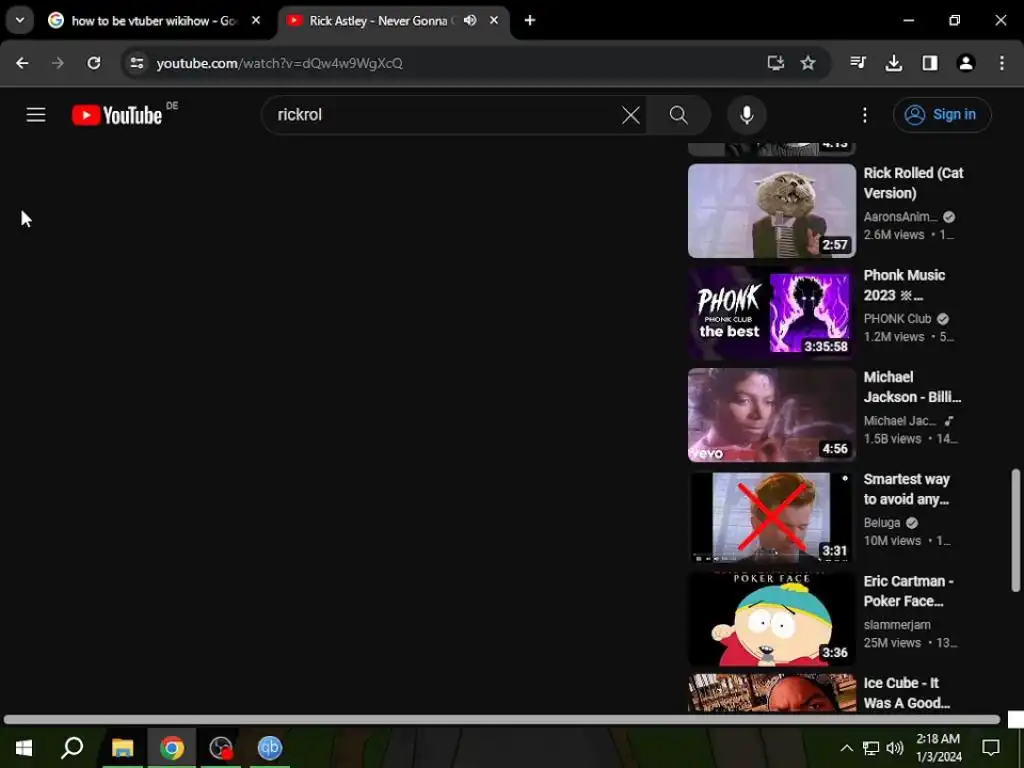Click Beluga channel name
The height and width of the screenshot is (768, 1024).
882,522
